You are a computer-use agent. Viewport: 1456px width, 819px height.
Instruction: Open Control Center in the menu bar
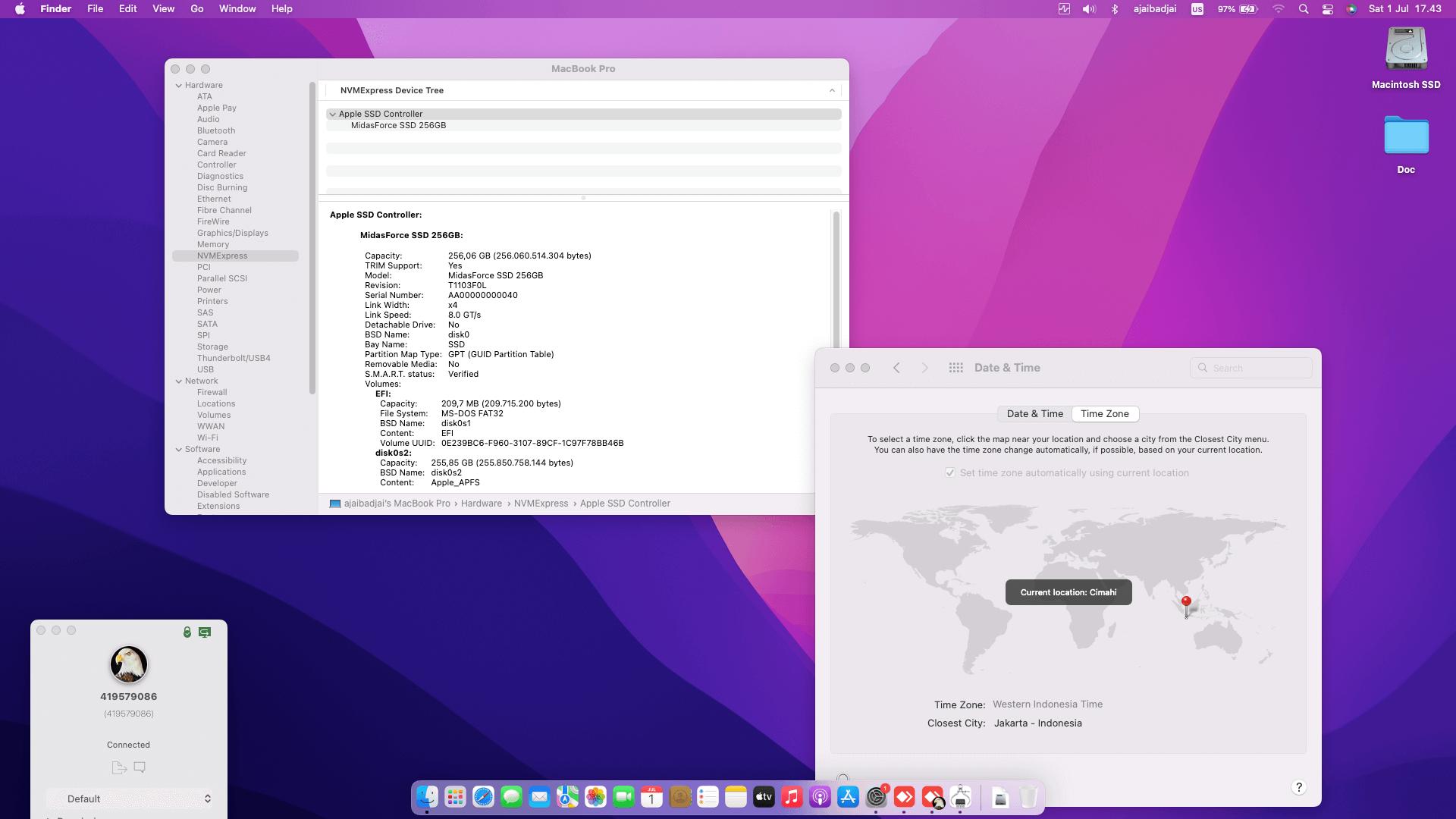coord(1327,9)
